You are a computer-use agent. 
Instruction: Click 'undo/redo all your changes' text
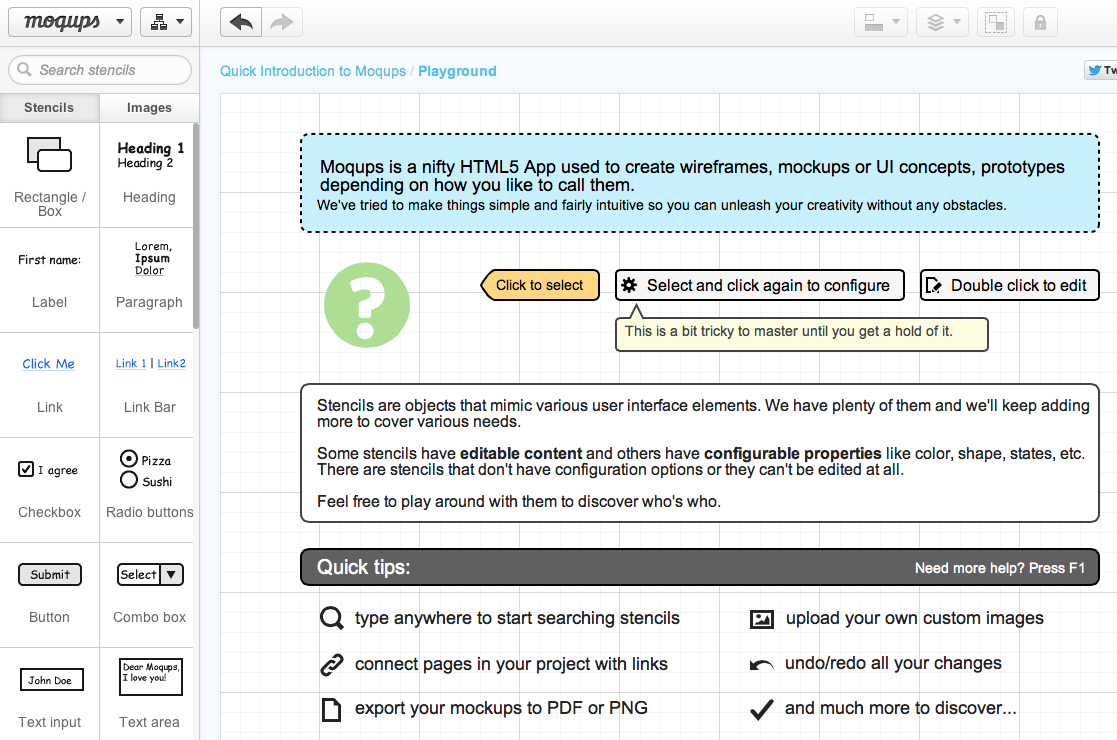(893, 663)
